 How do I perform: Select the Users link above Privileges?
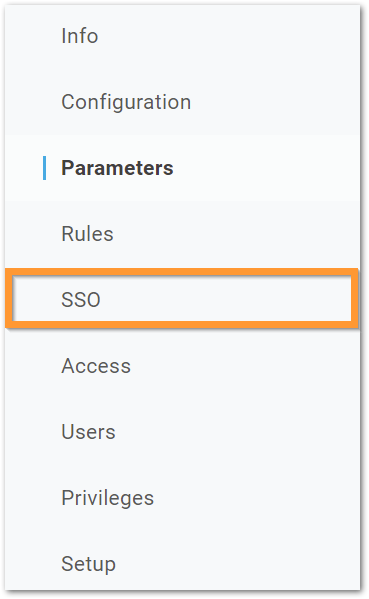[x=88, y=432]
